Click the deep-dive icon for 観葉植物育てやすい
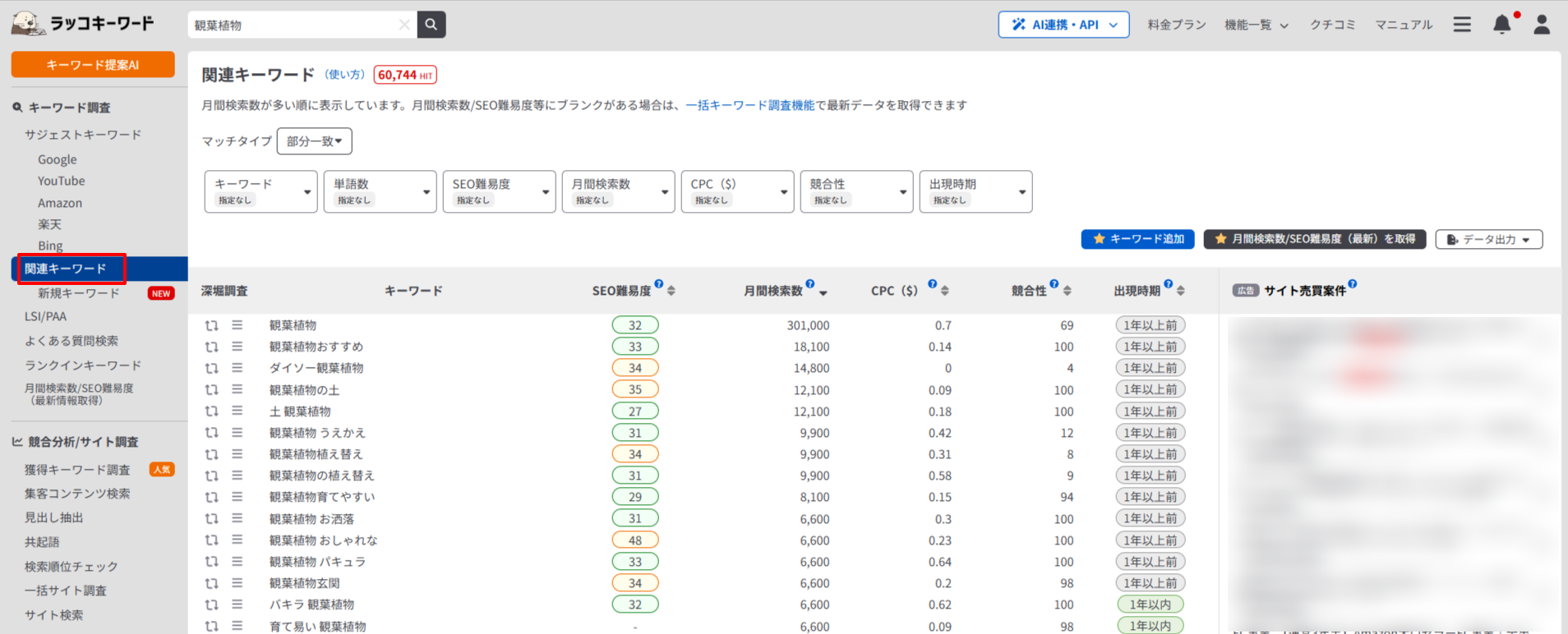This screenshot has width=1568, height=634. point(212,497)
